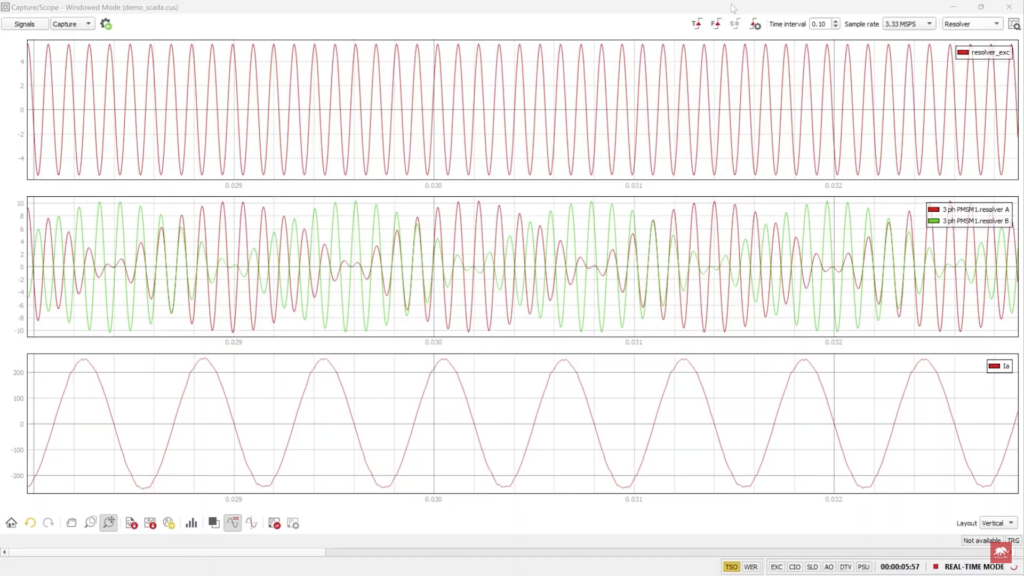This screenshot has height=576, width=1024.
Task: Select the pan hand tool
Action: tap(71, 522)
